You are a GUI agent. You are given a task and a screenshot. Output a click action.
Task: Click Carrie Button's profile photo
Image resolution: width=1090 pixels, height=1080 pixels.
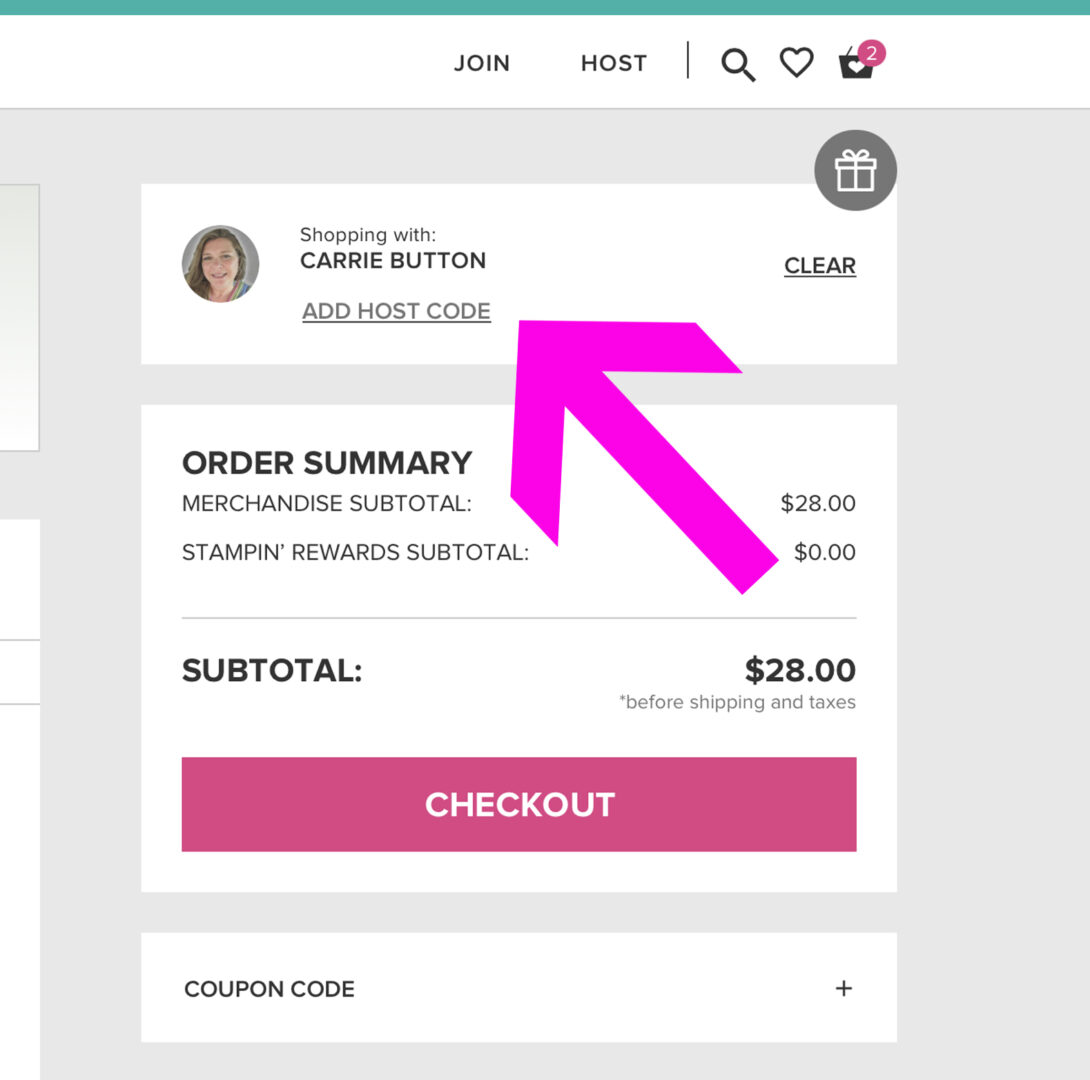click(x=220, y=263)
